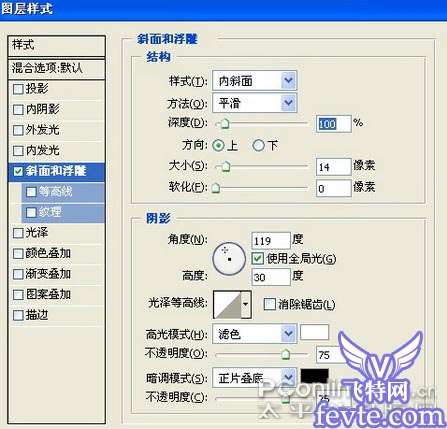Expand the gloss contour picker arrow

pyautogui.click(x=246, y=304)
